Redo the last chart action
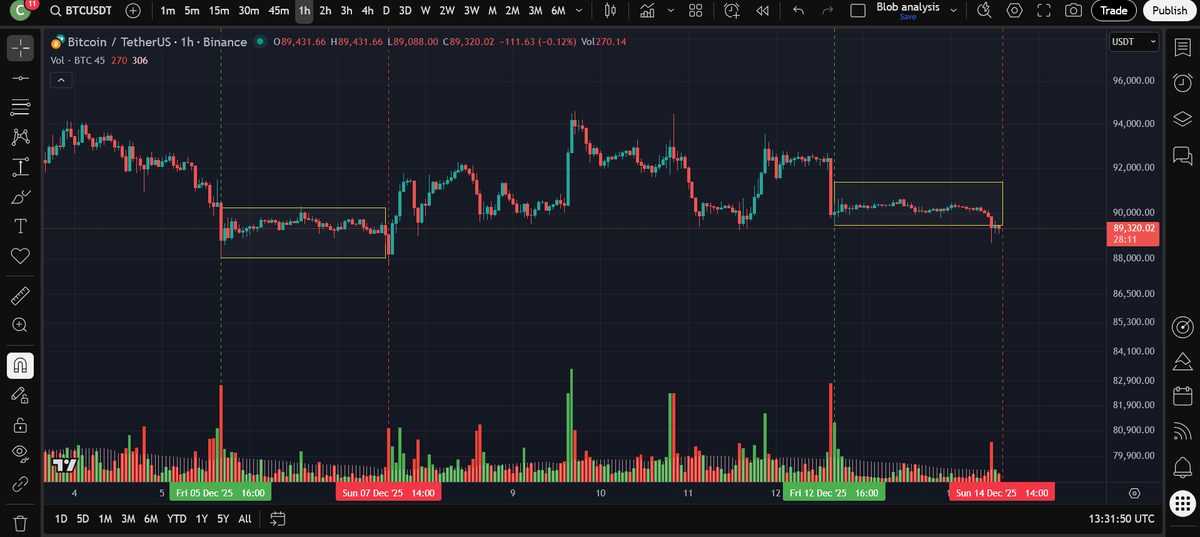Image resolution: width=1200 pixels, height=537 pixels. click(x=827, y=11)
